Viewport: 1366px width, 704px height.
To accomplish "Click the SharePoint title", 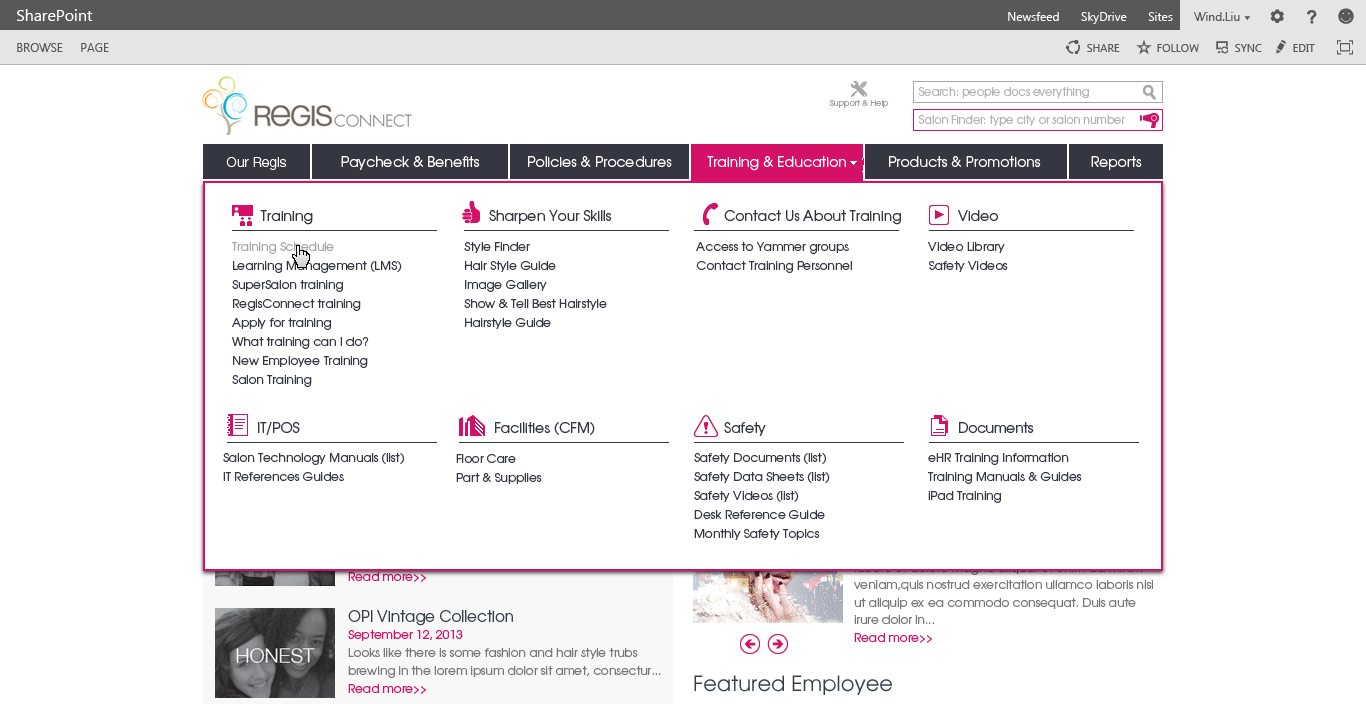I will tap(55, 16).
